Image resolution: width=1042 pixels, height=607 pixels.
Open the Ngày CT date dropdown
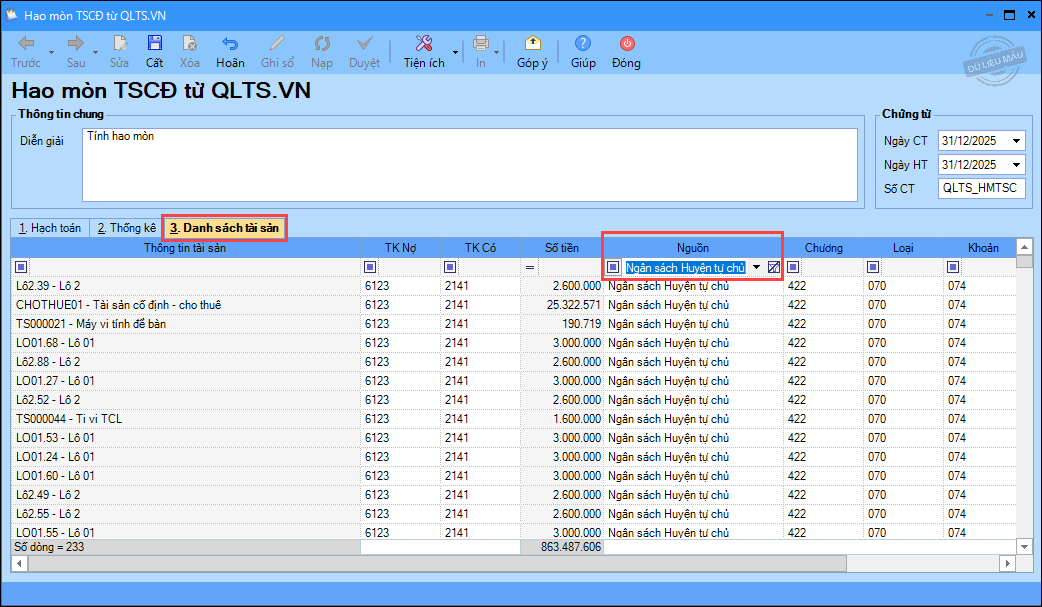[1016, 141]
